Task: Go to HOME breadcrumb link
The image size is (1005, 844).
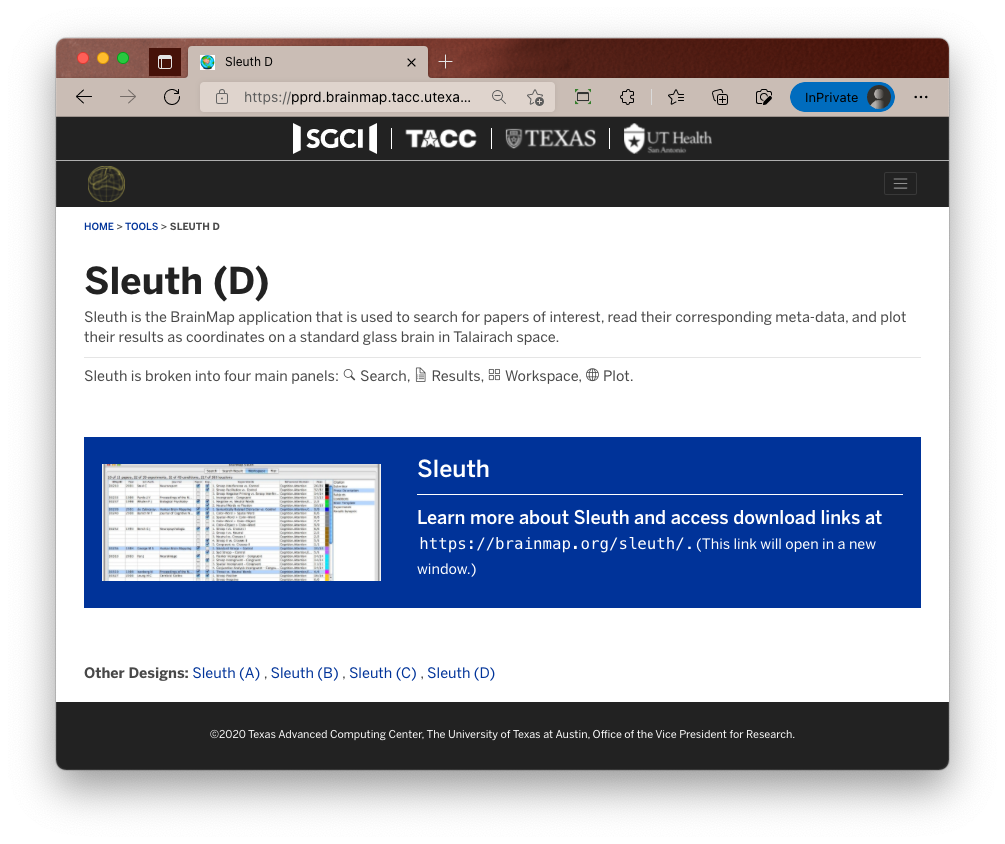Action: [99, 227]
